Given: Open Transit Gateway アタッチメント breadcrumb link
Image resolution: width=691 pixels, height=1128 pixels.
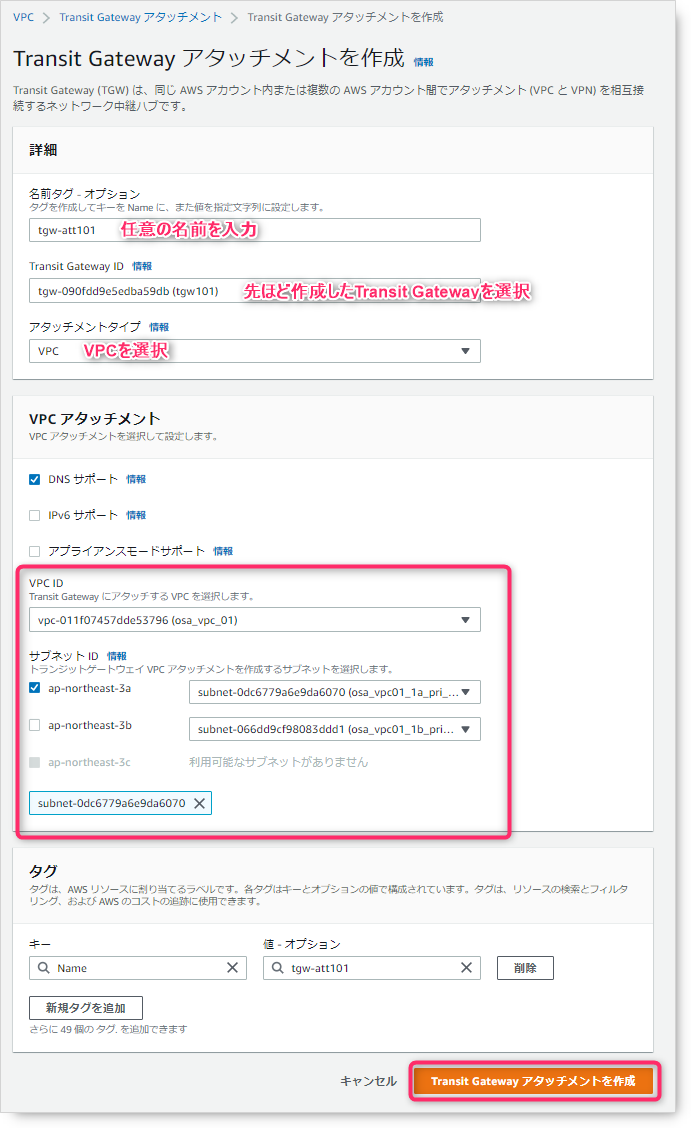Looking at the screenshot, I should (140, 17).
